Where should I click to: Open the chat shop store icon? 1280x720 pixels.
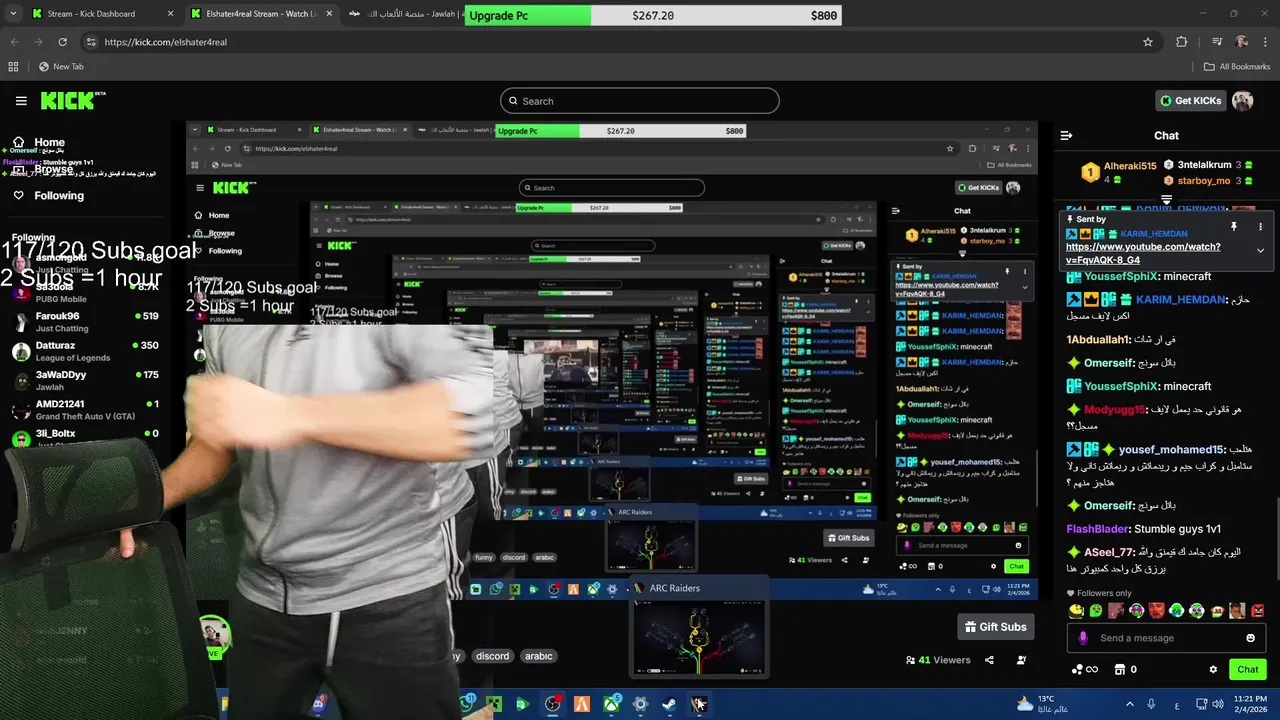(1120, 669)
